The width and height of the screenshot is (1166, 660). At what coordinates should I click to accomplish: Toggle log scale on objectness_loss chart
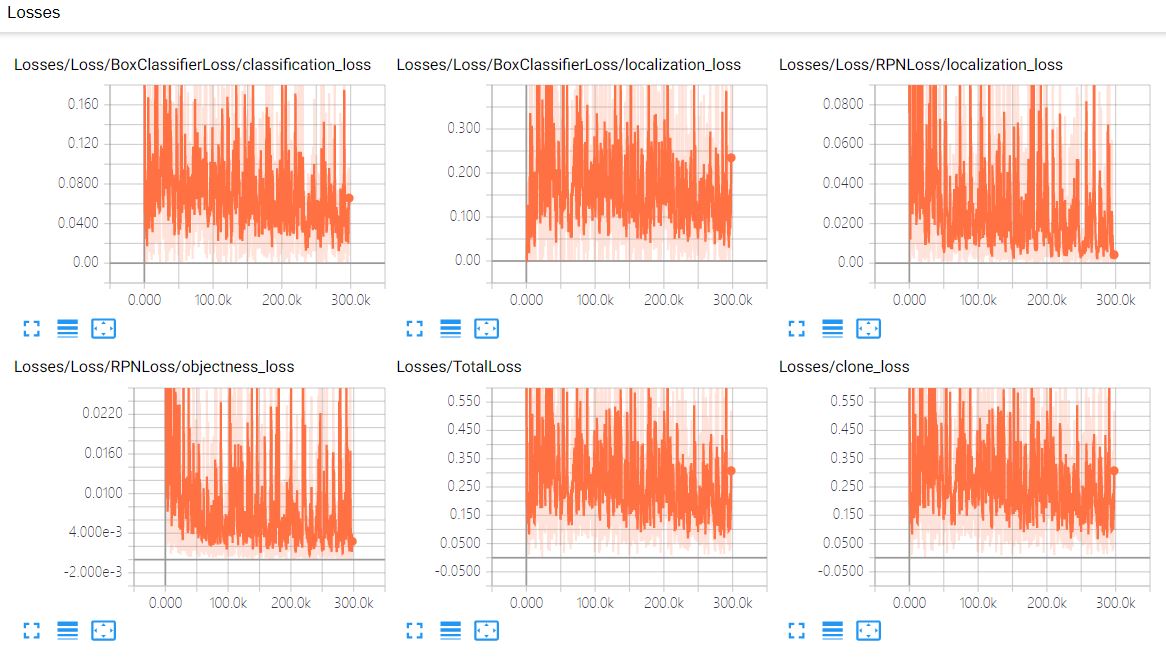[68, 631]
